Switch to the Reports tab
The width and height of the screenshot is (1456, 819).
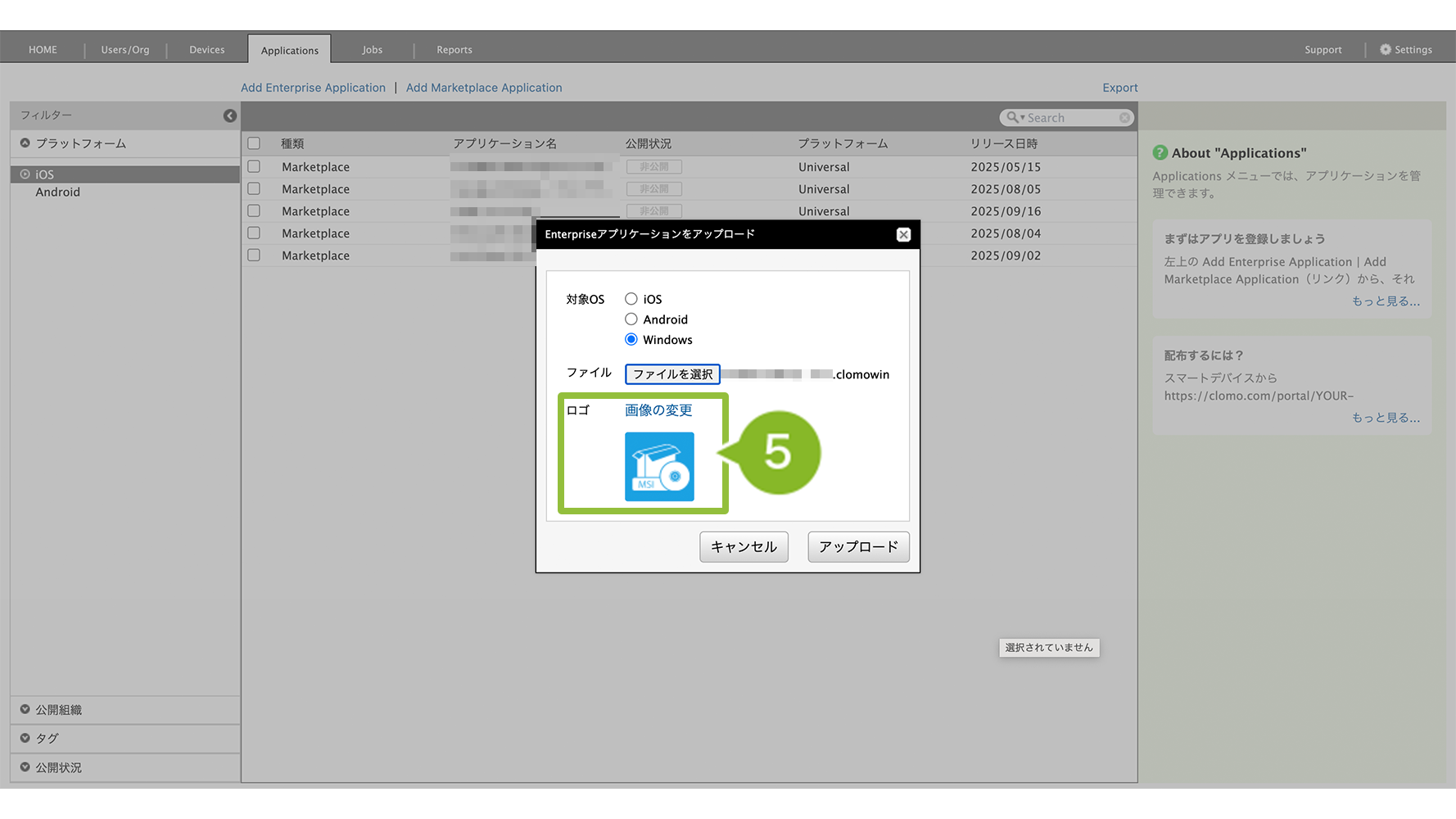coord(454,50)
